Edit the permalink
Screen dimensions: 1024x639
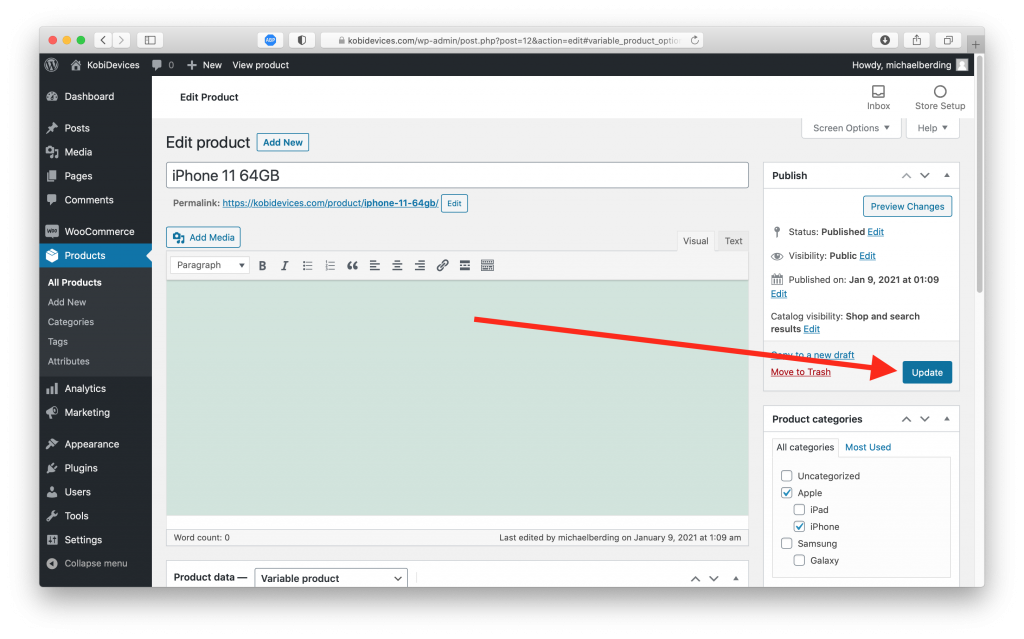coord(455,203)
